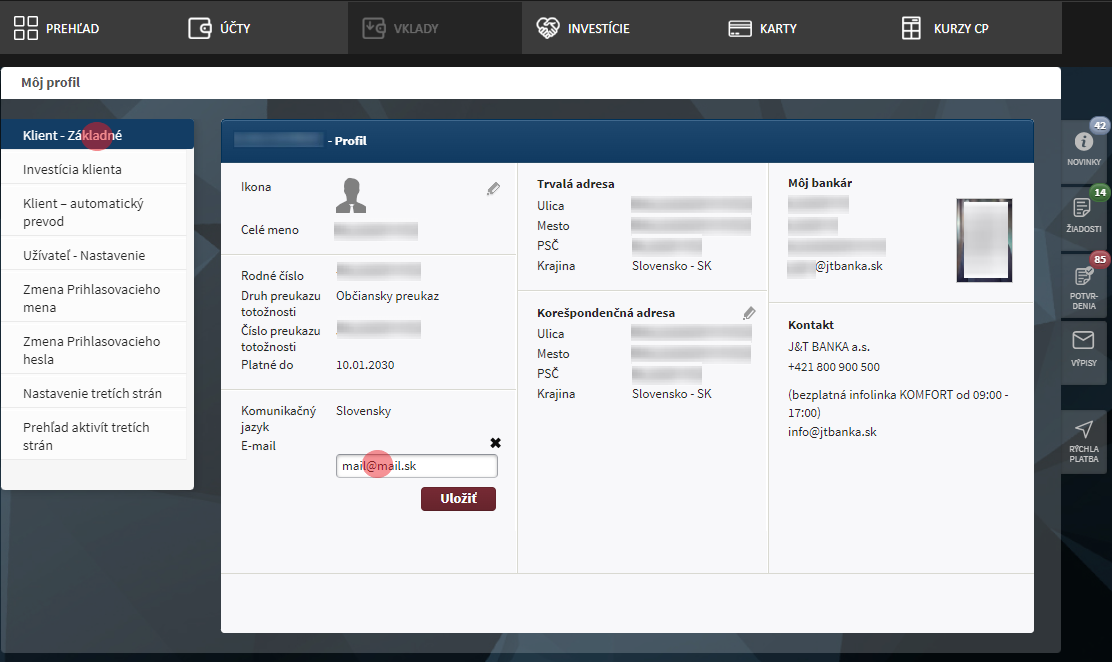Select Investícia klienta in the sidebar
The height and width of the screenshot is (662, 1112).
pos(72,169)
